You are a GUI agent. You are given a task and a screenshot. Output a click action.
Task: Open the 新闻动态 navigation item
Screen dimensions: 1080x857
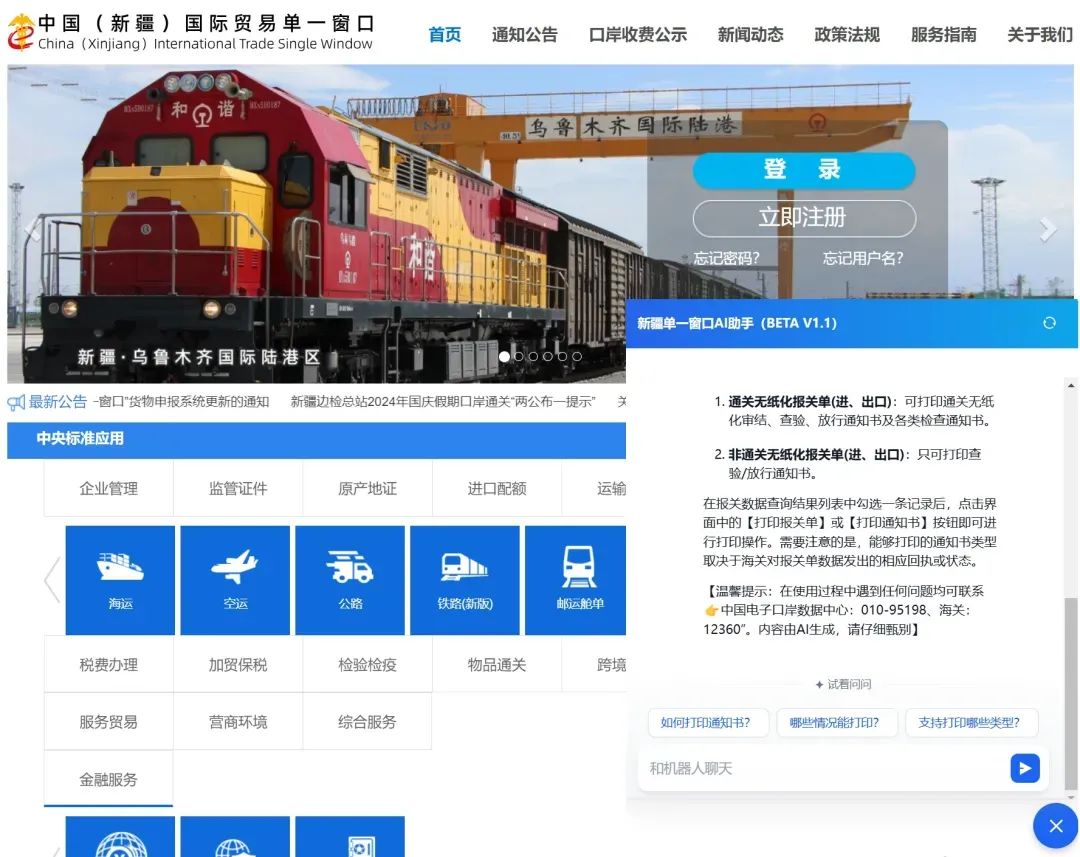coord(751,34)
